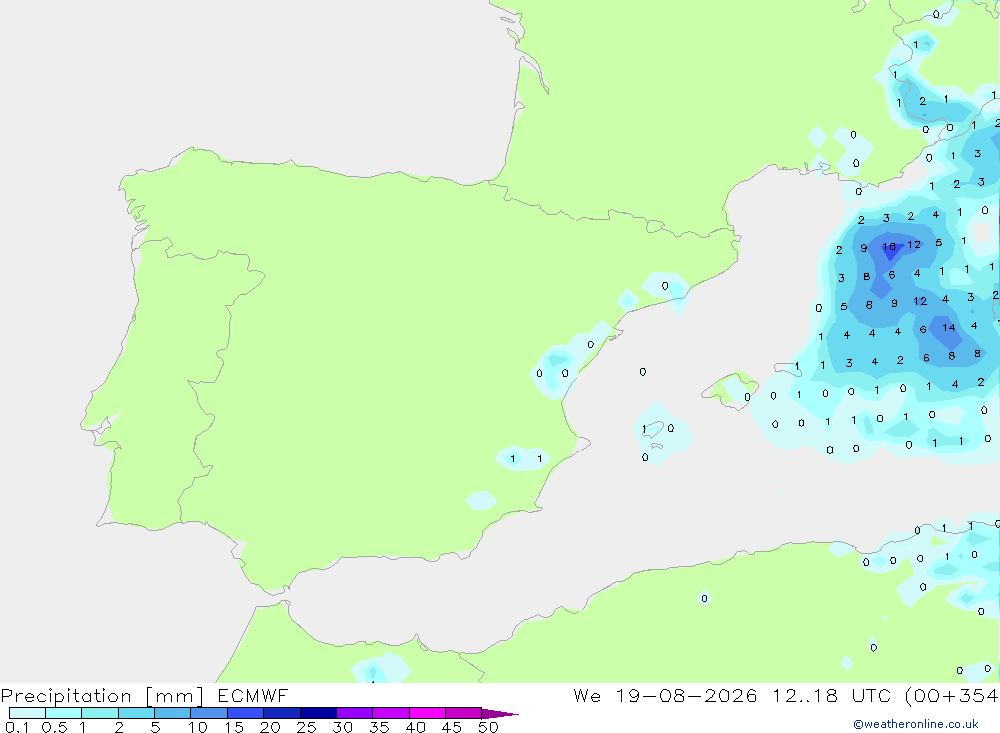Click the '18' precipitation value on the map
1000x733 pixels.
889,246
